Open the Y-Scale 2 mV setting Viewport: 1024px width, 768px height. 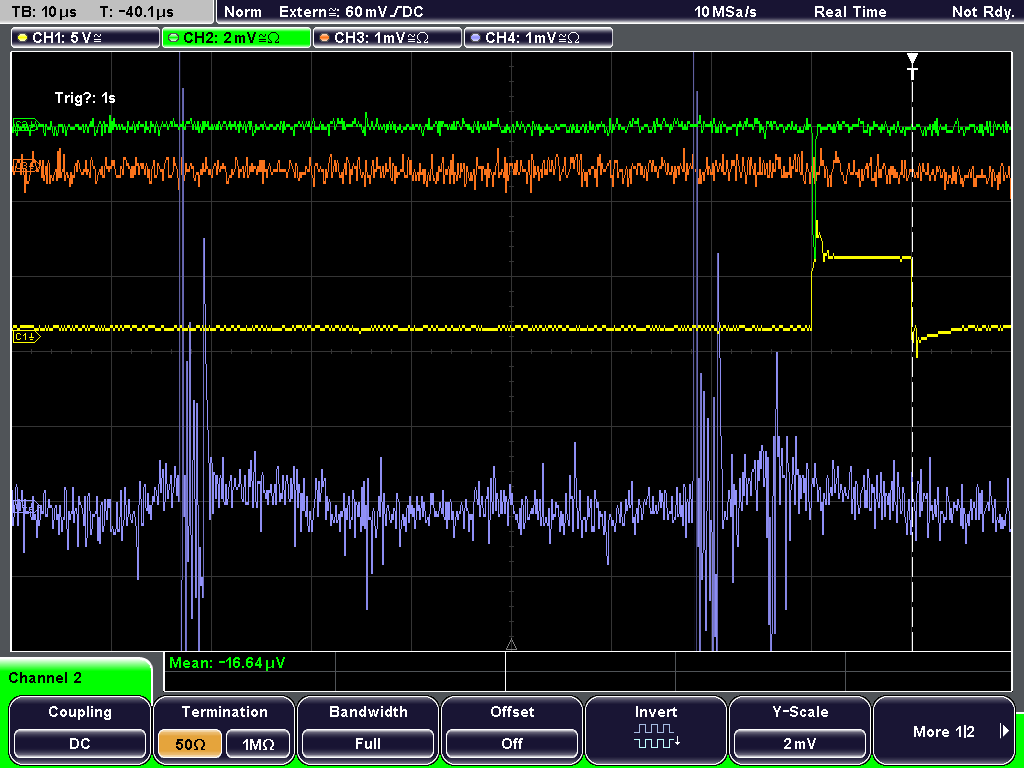800,729
